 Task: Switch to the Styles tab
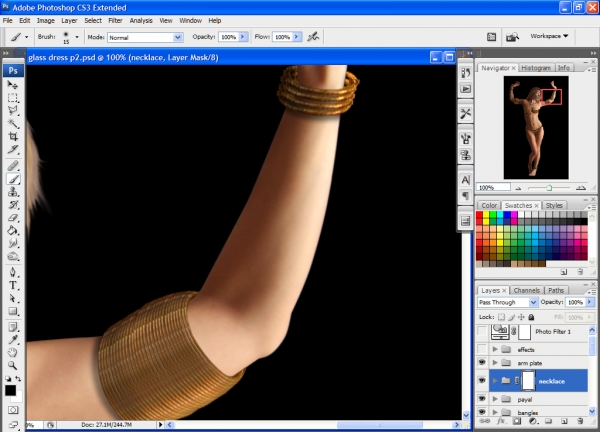coord(554,205)
